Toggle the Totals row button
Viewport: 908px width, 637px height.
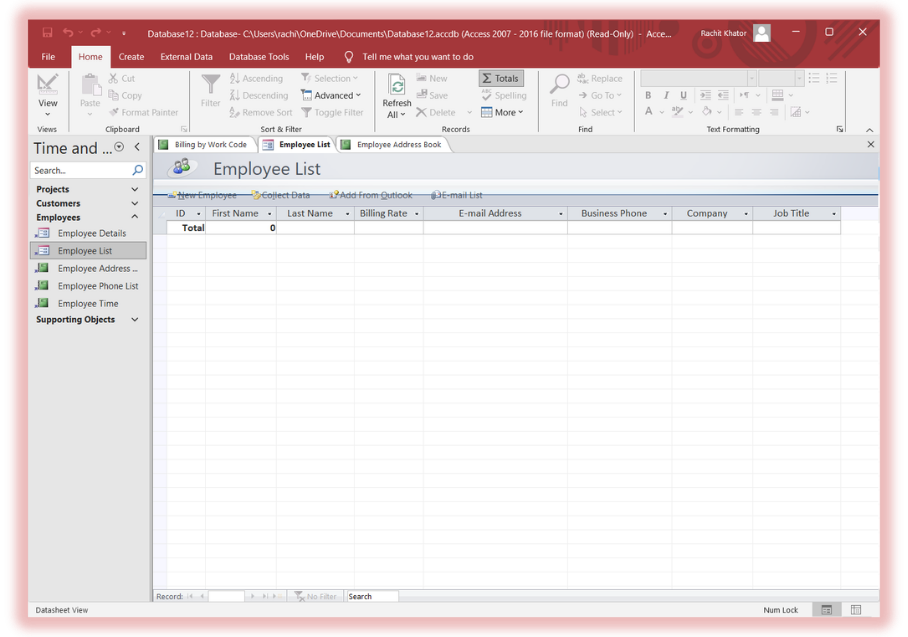[501, 78]
